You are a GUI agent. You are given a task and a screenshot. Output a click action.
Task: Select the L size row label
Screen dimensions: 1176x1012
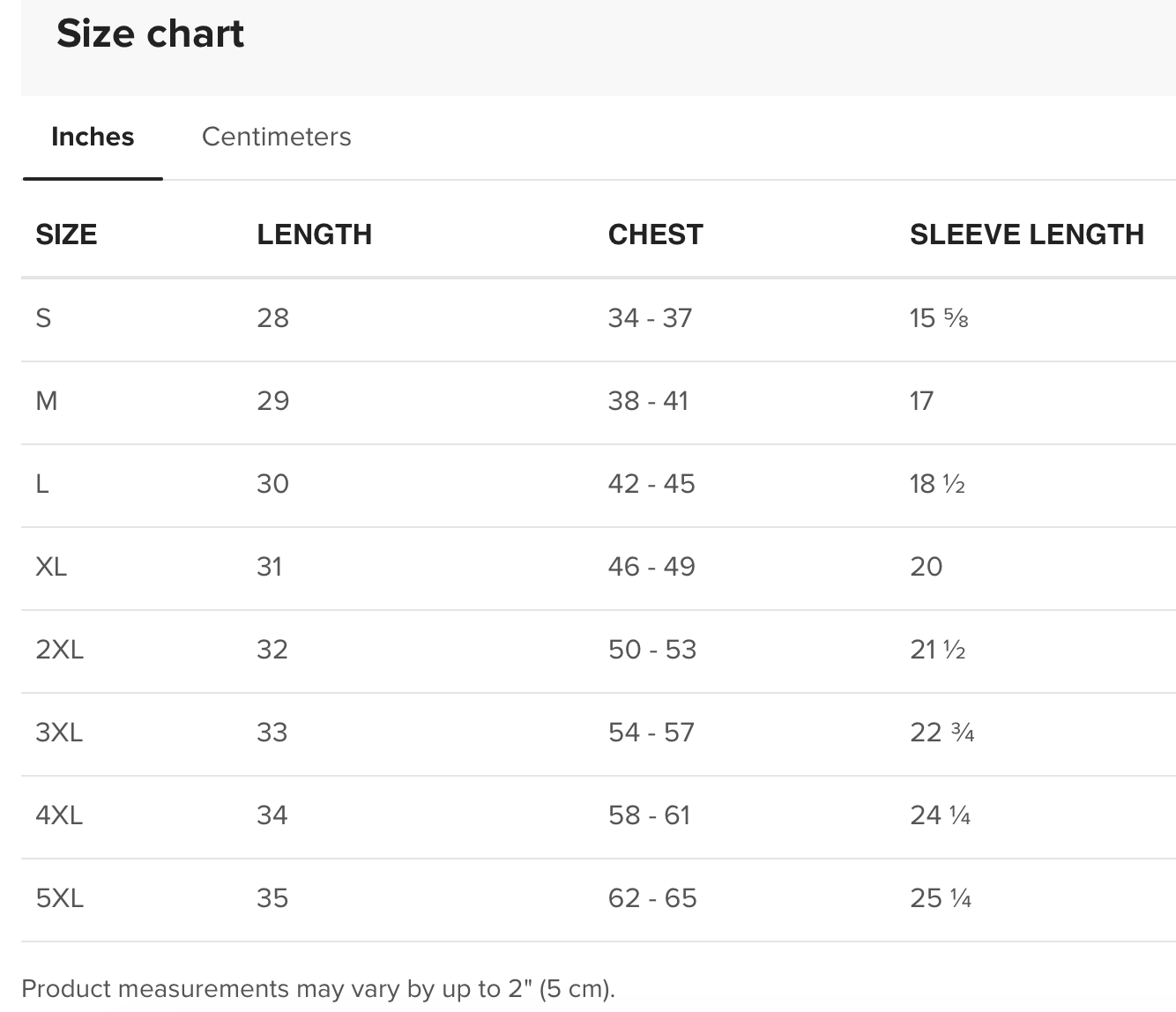[41, 484]
